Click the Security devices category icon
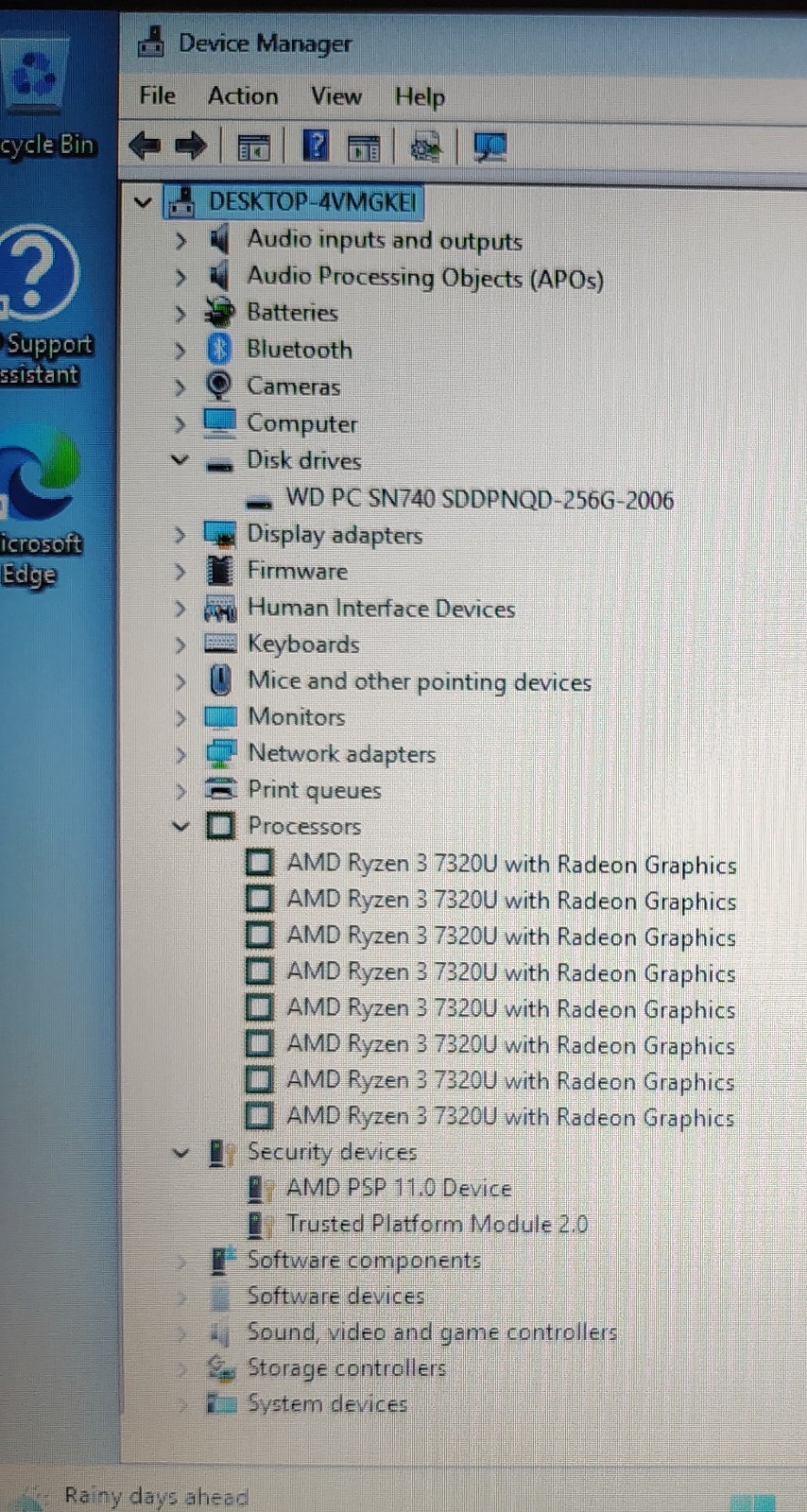The width and height of the screenshot is (807, 1512). (x=221, y=1152)
